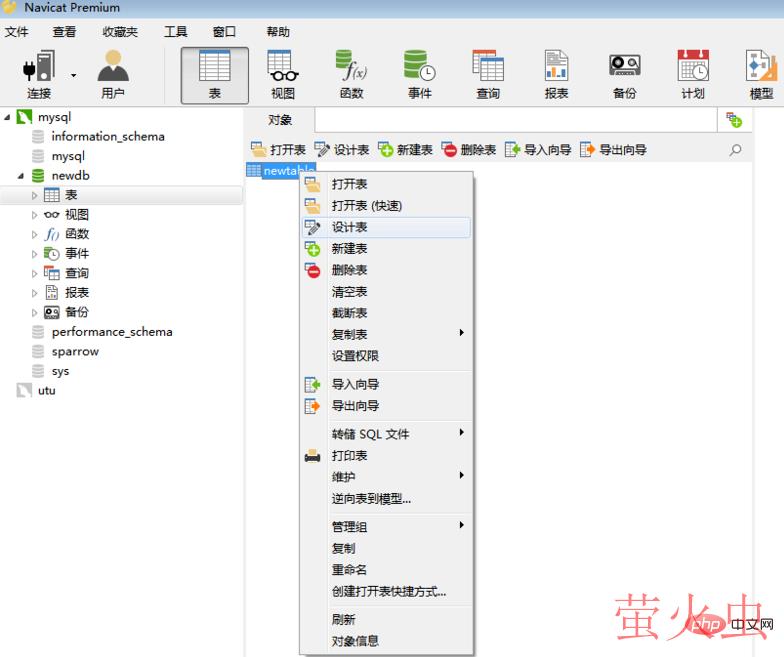Expand the 报表 node under newdb
This screenshot has height=657, width=784.
click(x=34, y=293)
